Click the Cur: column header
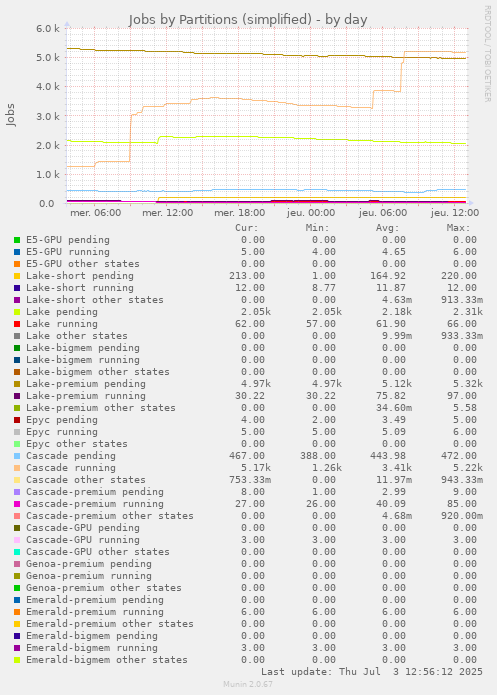Viewport: 497px width, 695px height. coord(247,228)
